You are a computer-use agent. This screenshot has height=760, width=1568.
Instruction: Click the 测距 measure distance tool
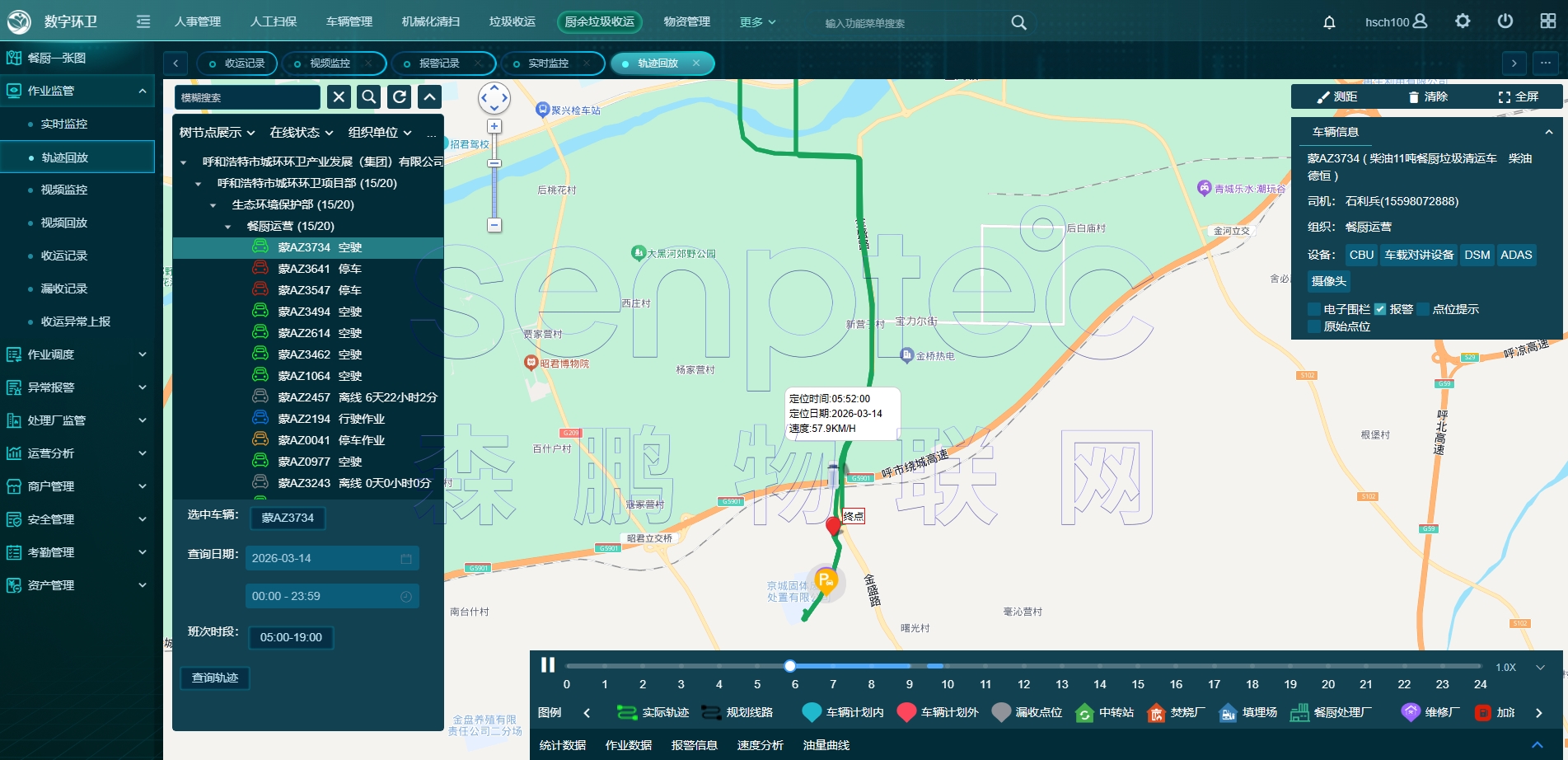pyautogui.click(x=1337, y=96)
